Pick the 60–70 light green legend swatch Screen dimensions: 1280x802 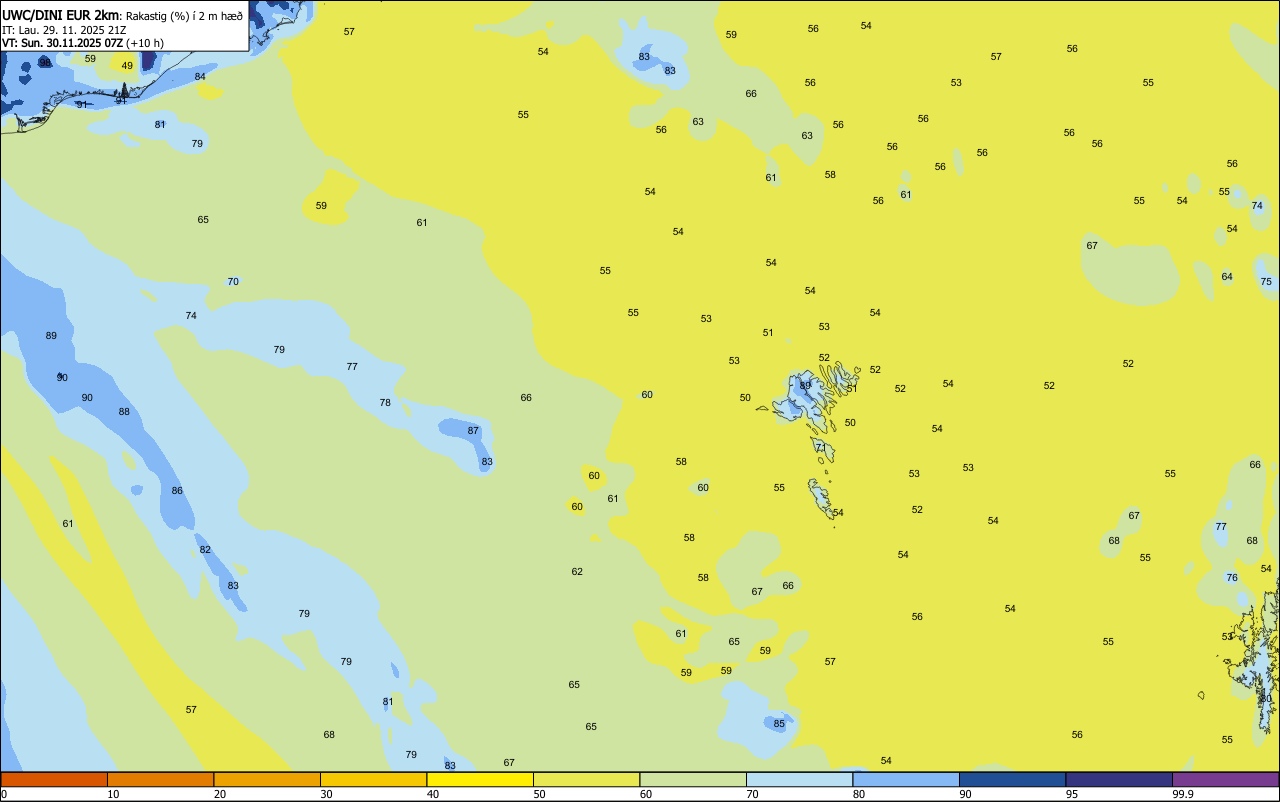pos(693,779)
